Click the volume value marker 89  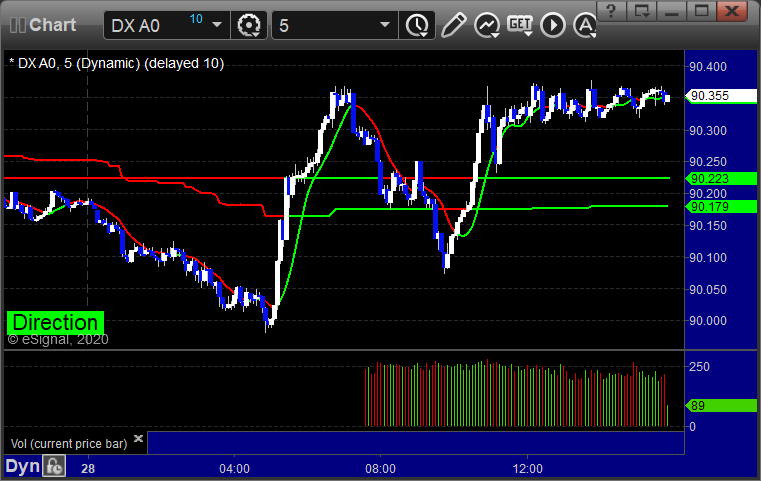tap(721, 405)
